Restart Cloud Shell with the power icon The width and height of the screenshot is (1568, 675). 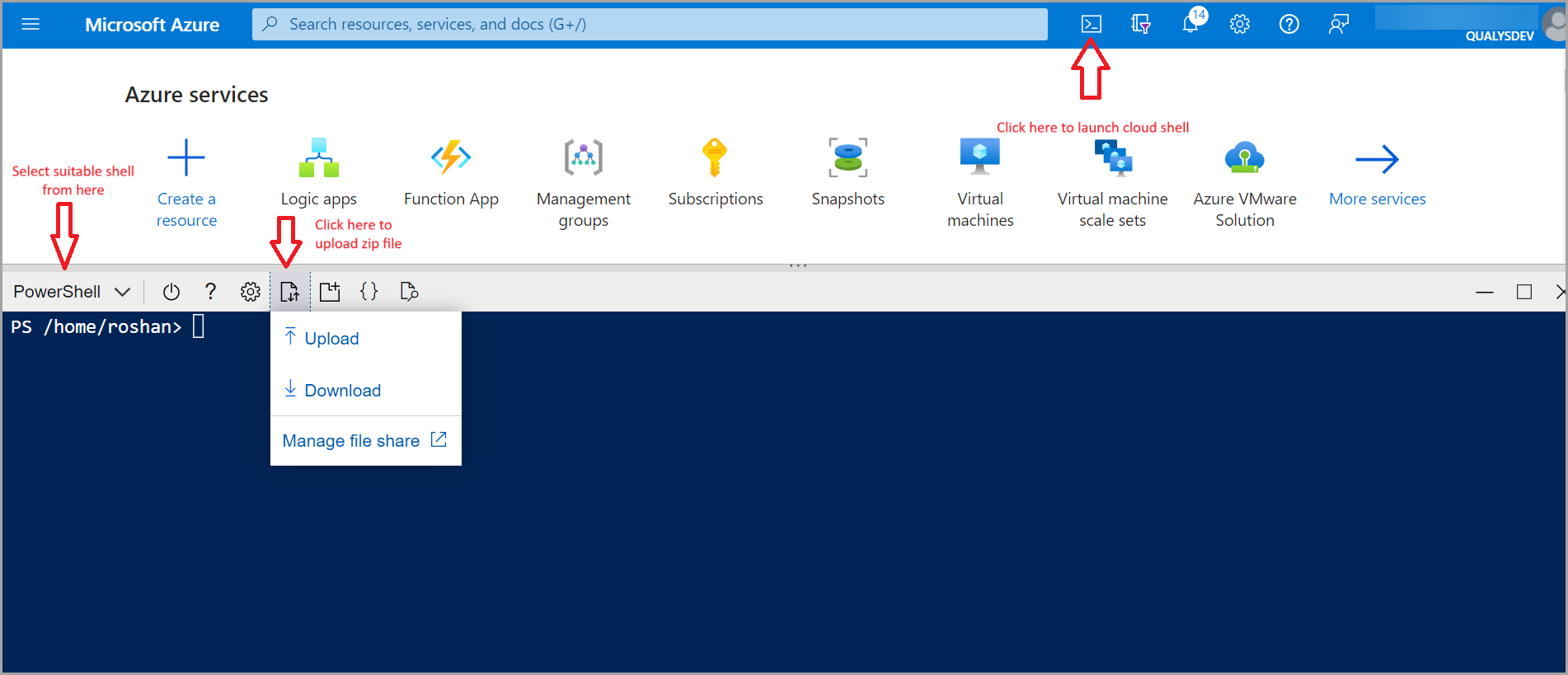click(x=171, y=292)
